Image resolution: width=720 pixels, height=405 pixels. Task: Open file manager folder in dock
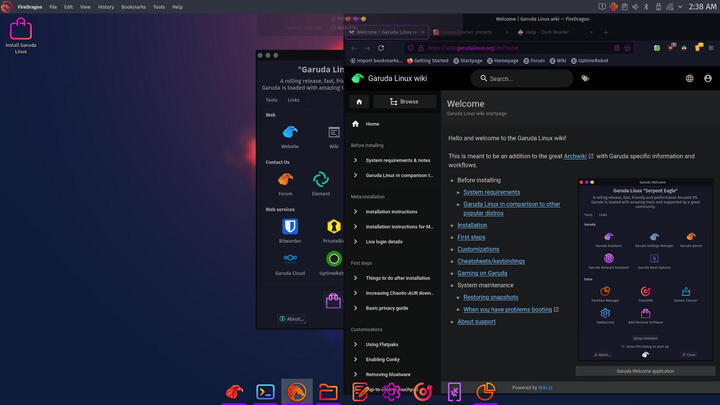(328, 392)
